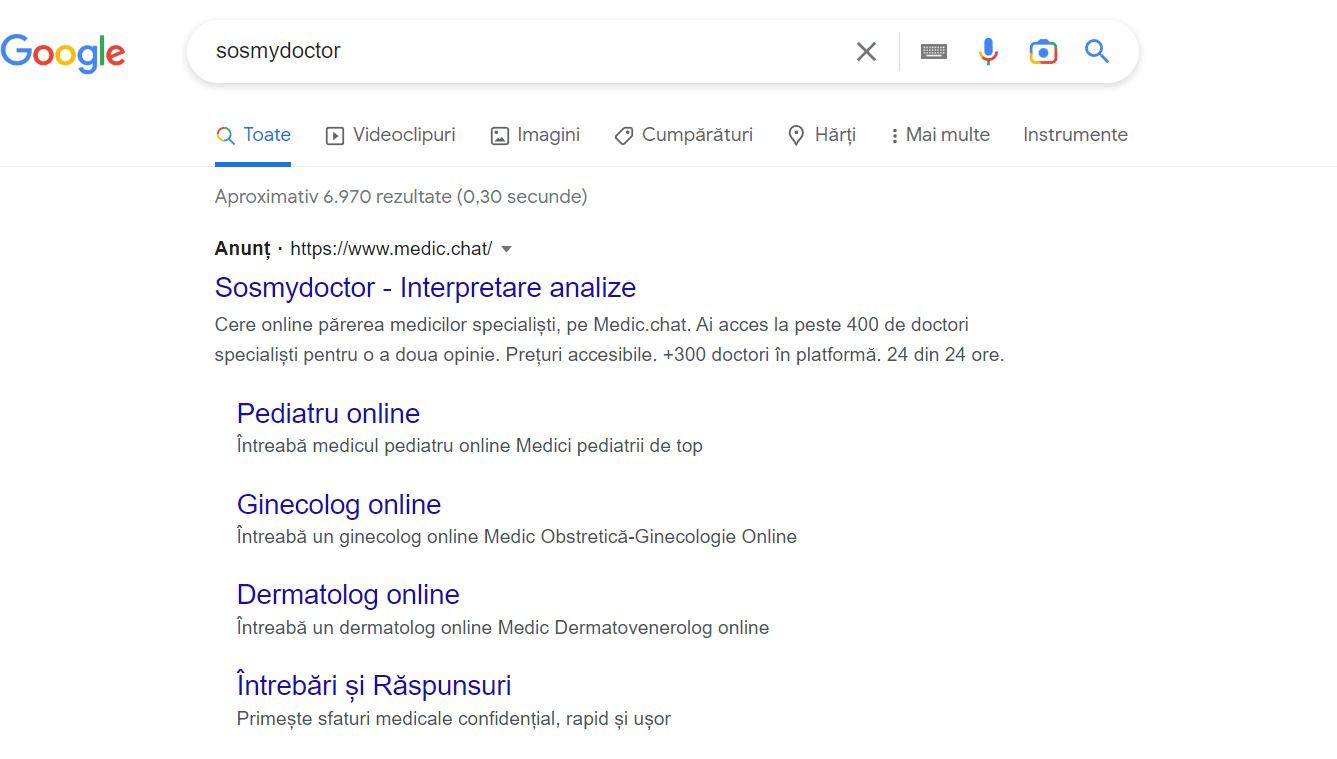Open the Cumpărături tab
This screenshot has width=1337, height=759.
pos(684,135)
